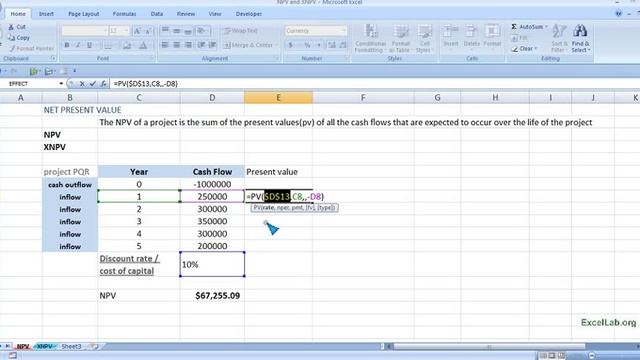Click the Wrap Text button

point(241,31)
